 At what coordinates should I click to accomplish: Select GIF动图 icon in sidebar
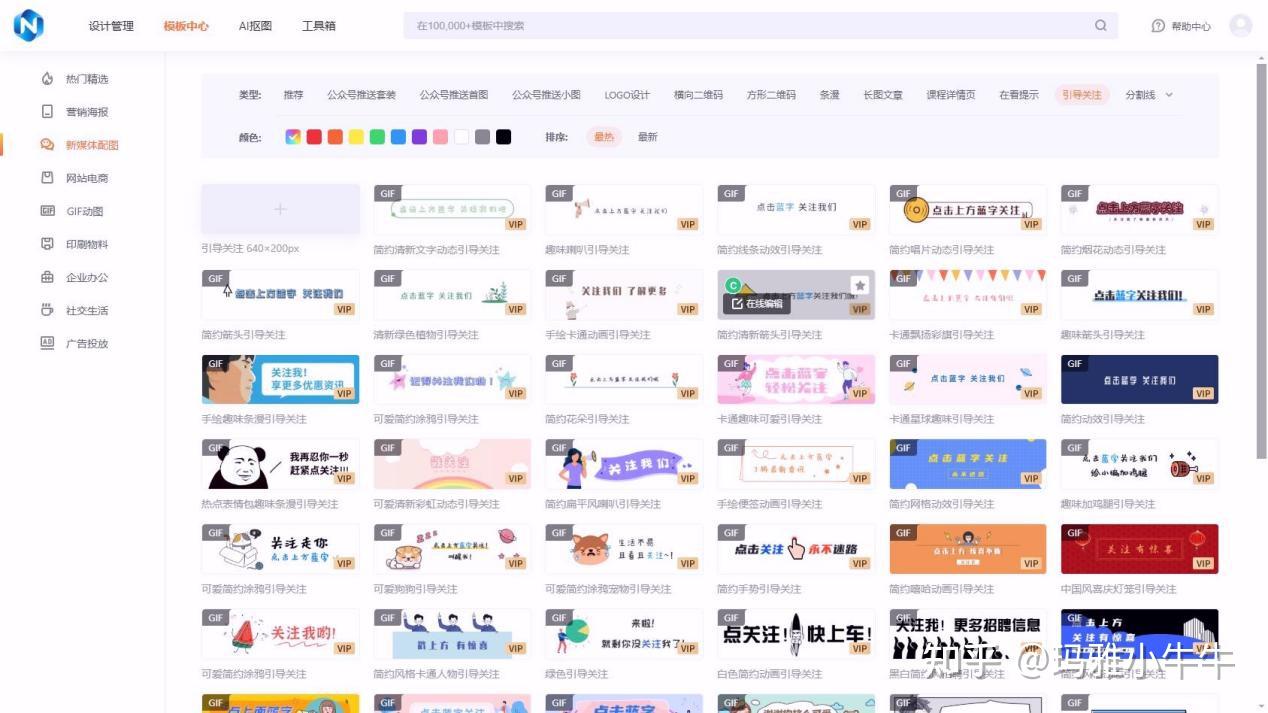click(47, 211)
